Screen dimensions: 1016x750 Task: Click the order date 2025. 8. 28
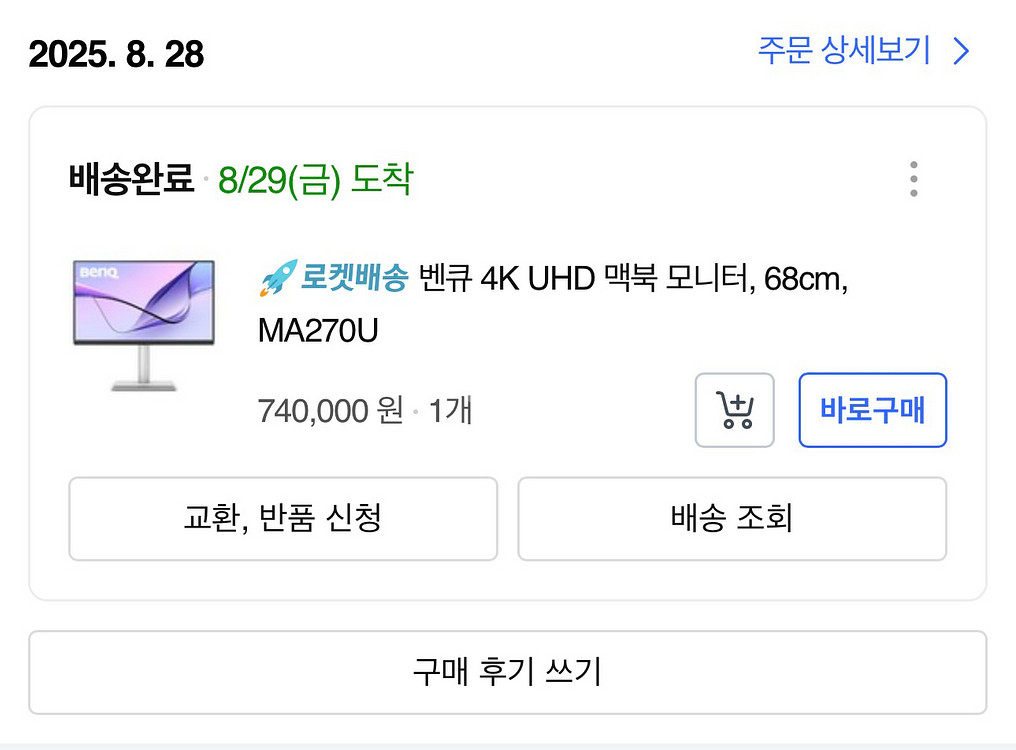[x=115, y=51]
